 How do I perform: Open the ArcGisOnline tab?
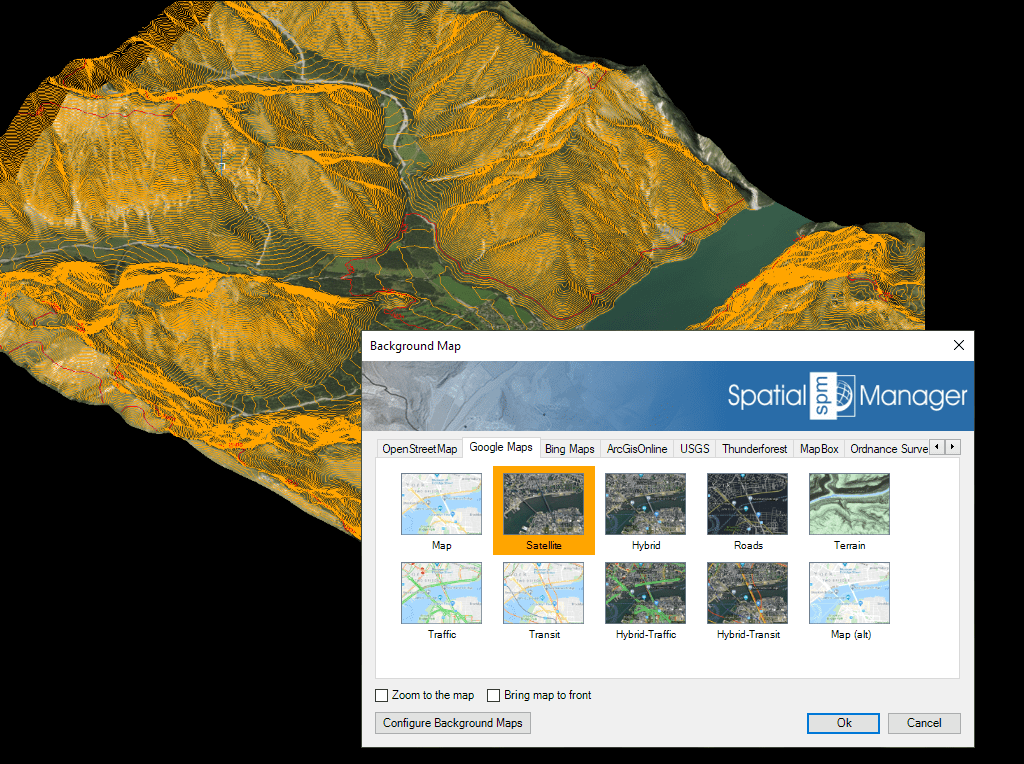[x=637, y=449]
